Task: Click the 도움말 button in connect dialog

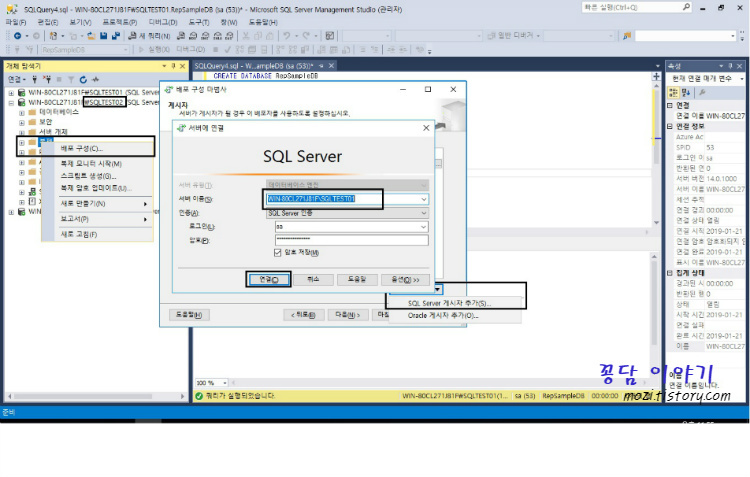Action: [x=357, y=279]
